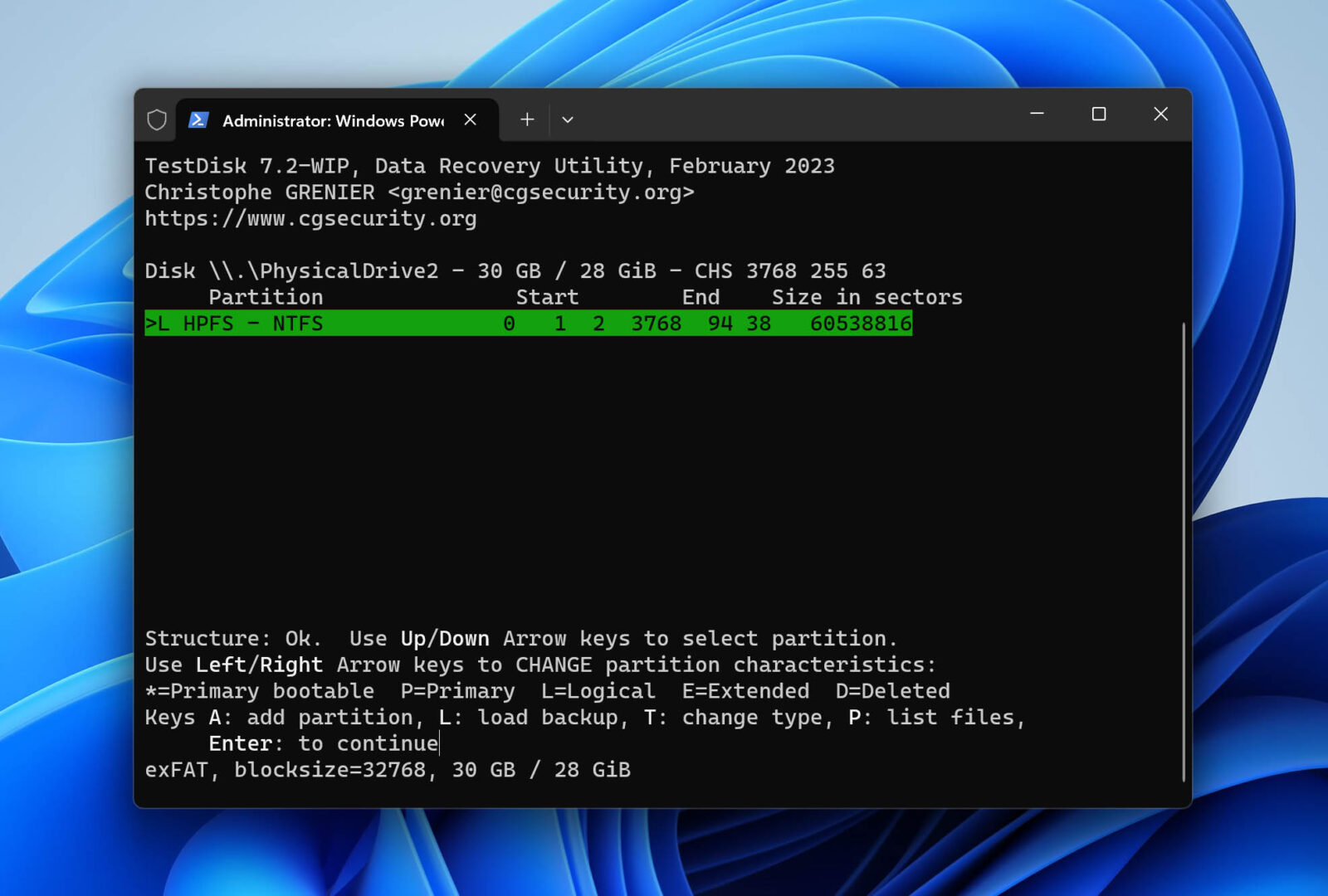1328x896 pixels.
Task: Click the Disk PhysicalDrive2 header line
Action: click(x=515, y=270)
